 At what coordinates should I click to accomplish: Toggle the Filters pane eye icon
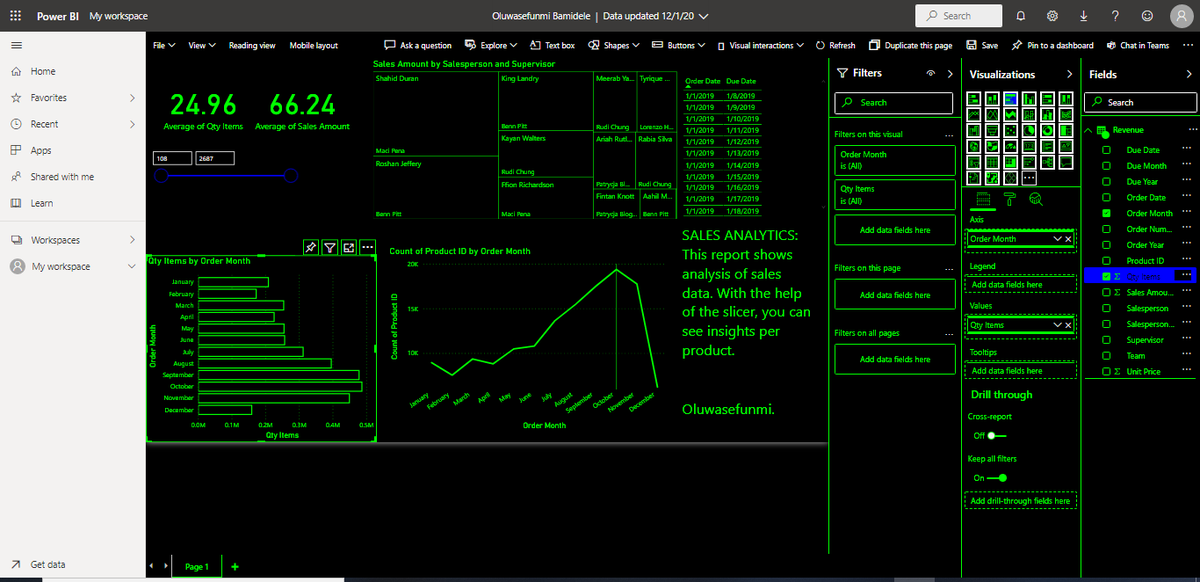tap(931, 74)
